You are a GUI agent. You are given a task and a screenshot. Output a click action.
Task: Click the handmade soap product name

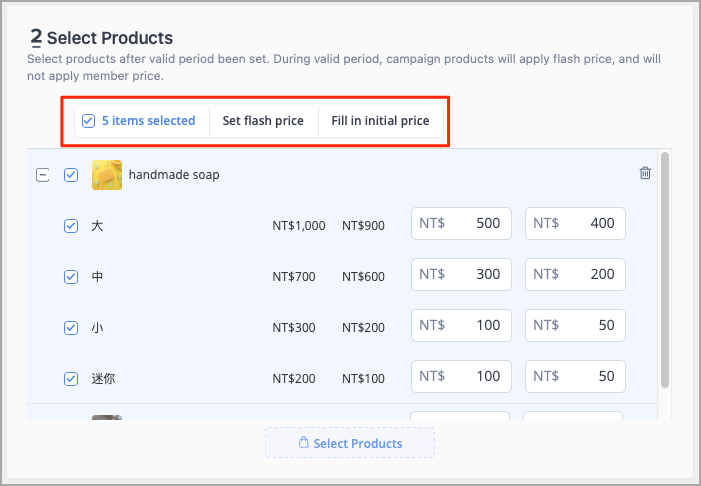[x=174, y=175]
